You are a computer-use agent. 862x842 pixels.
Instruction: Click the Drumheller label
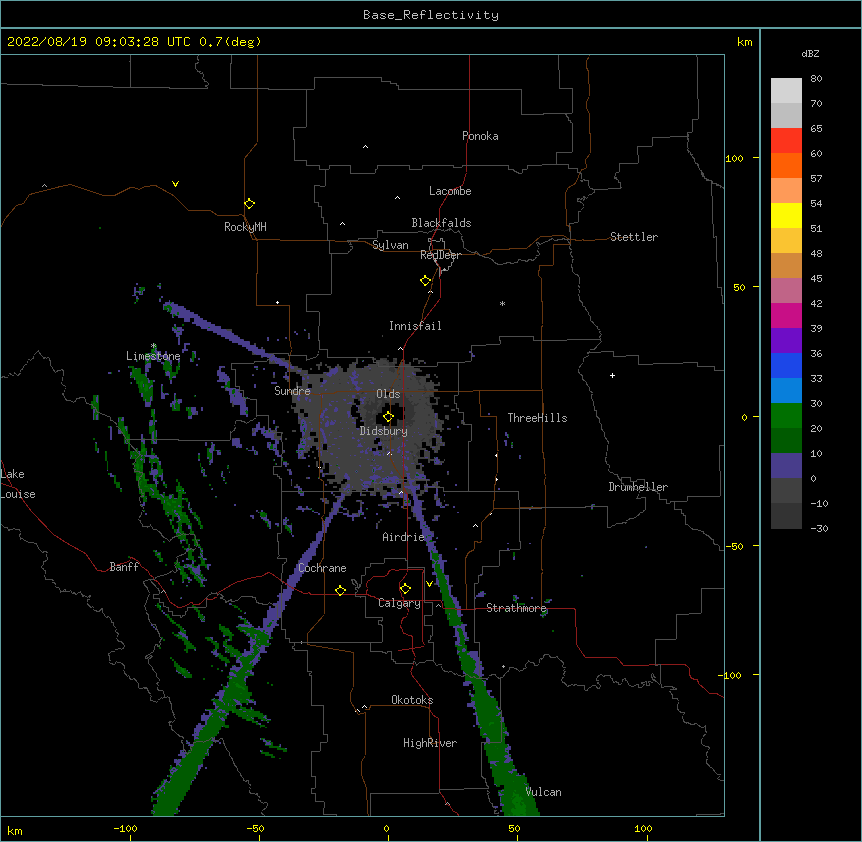tap(638, 487)
